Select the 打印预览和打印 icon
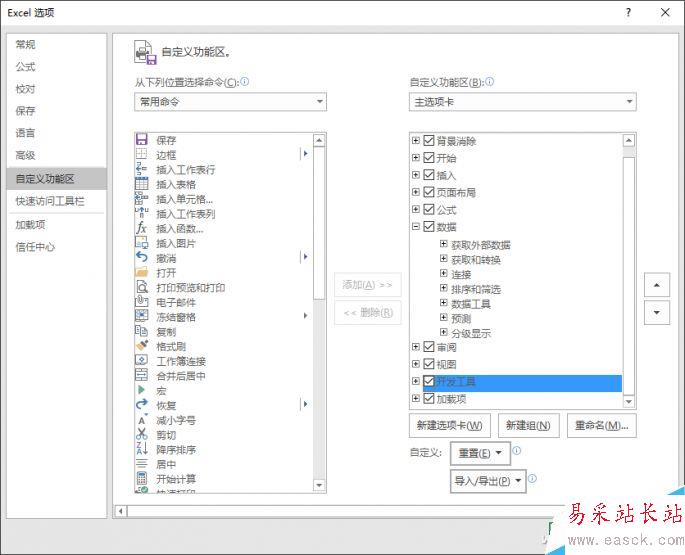 point(142,287)
